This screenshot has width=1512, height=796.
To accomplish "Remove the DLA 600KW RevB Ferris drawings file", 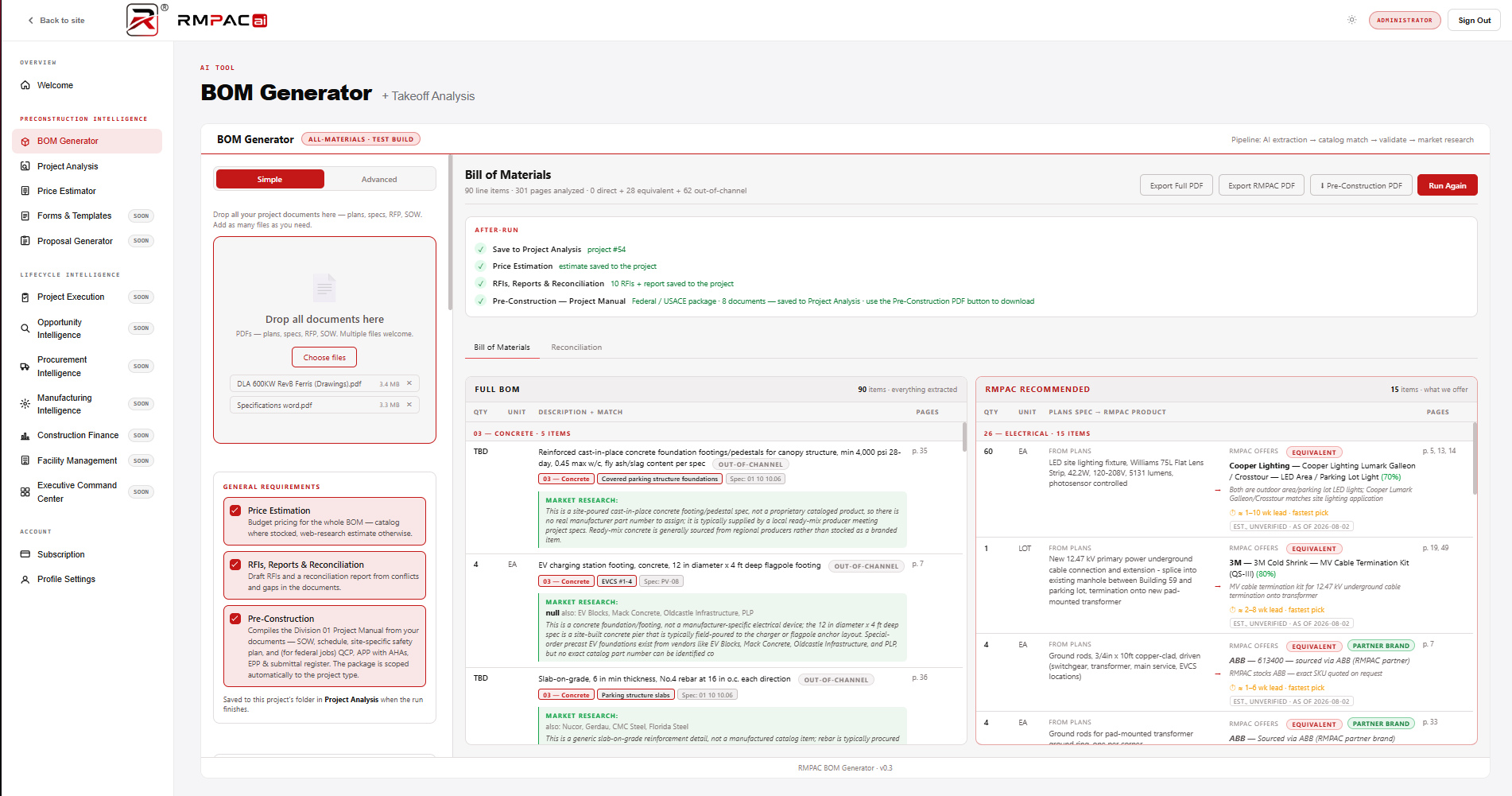I will (x=409, y=383).
